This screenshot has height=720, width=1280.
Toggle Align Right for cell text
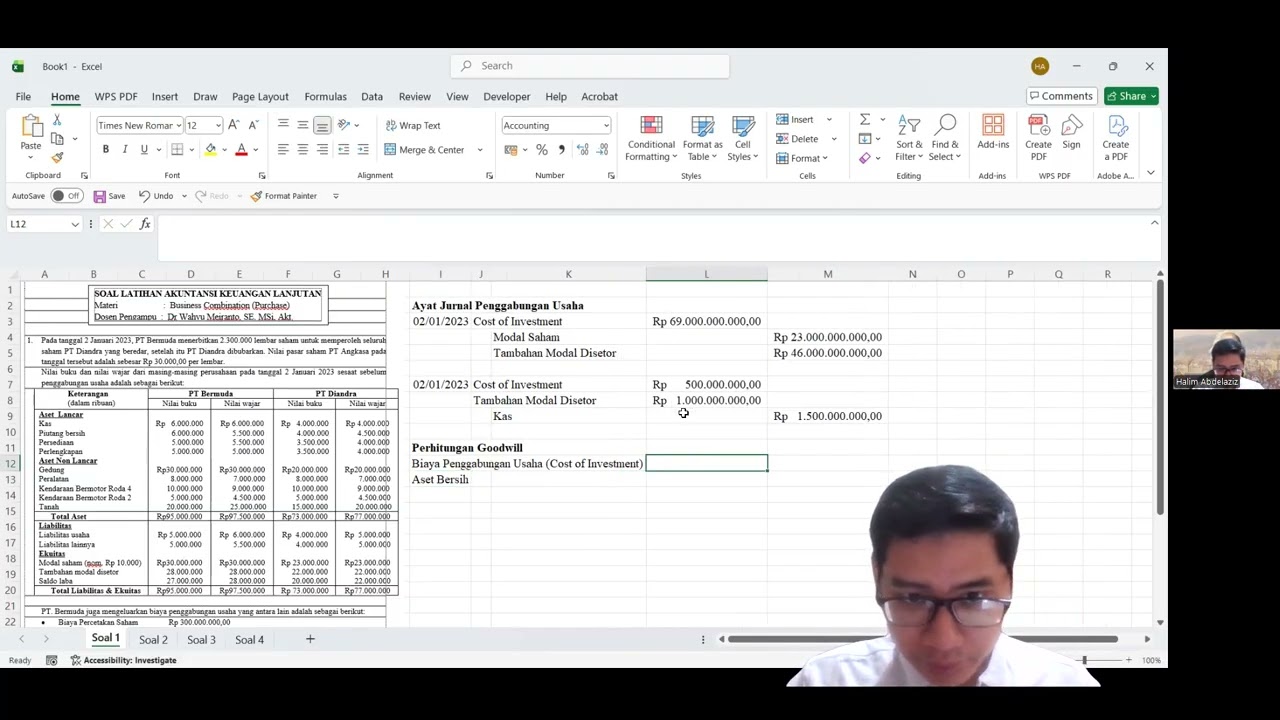point(322,150)
